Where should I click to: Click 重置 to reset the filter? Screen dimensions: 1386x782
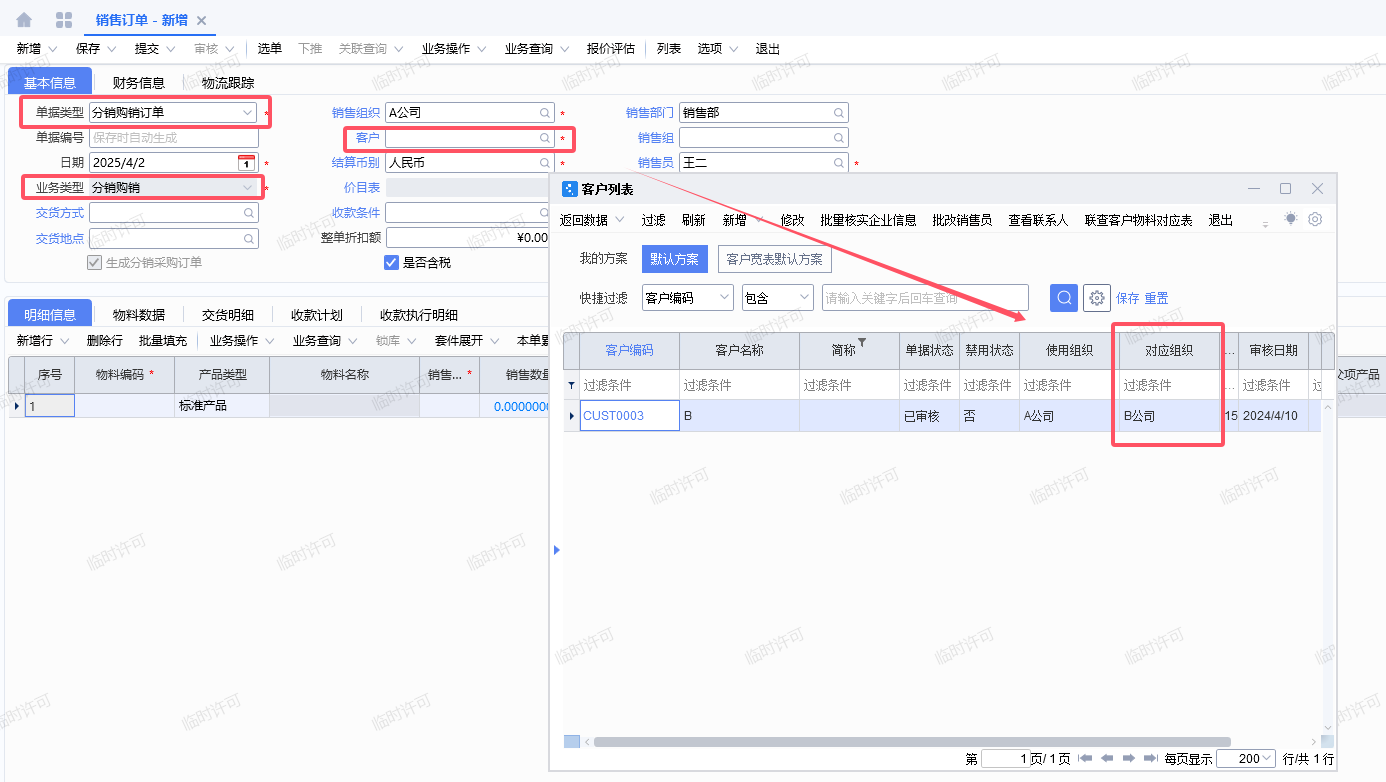coord(1156,298)
